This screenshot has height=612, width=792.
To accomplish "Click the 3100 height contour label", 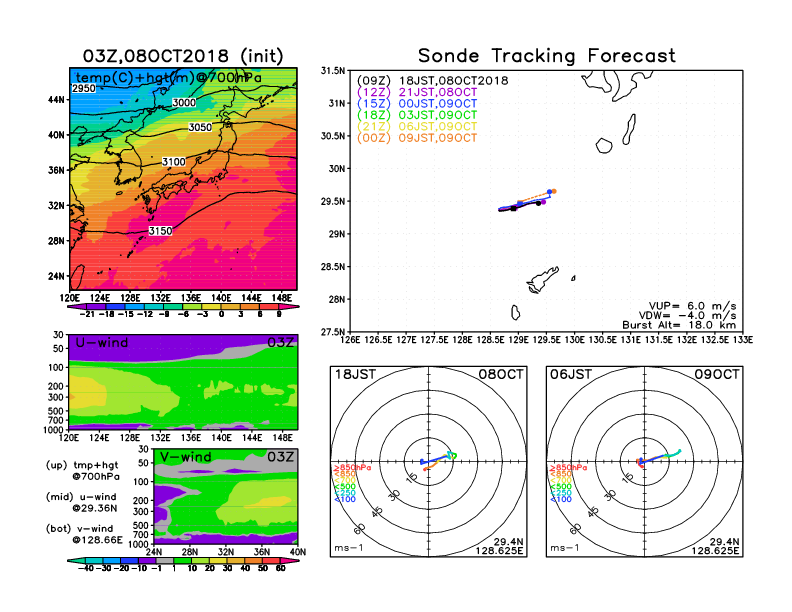I will 174,162.
